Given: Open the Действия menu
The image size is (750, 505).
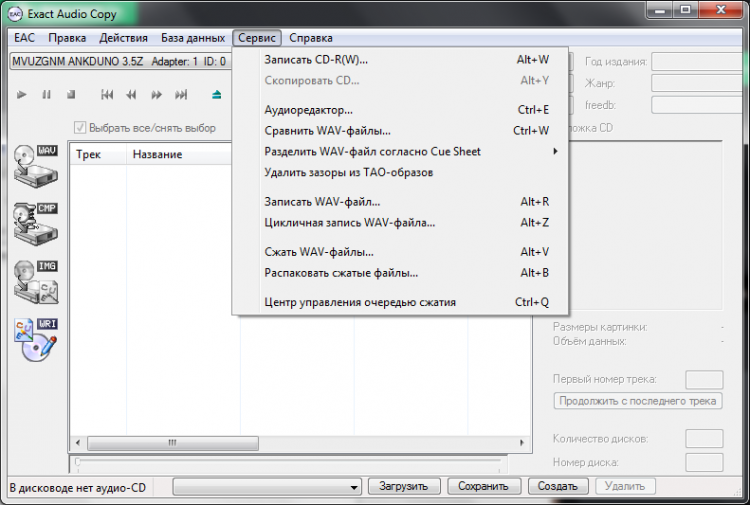Looking at the screenshot, I should point(123,38).
